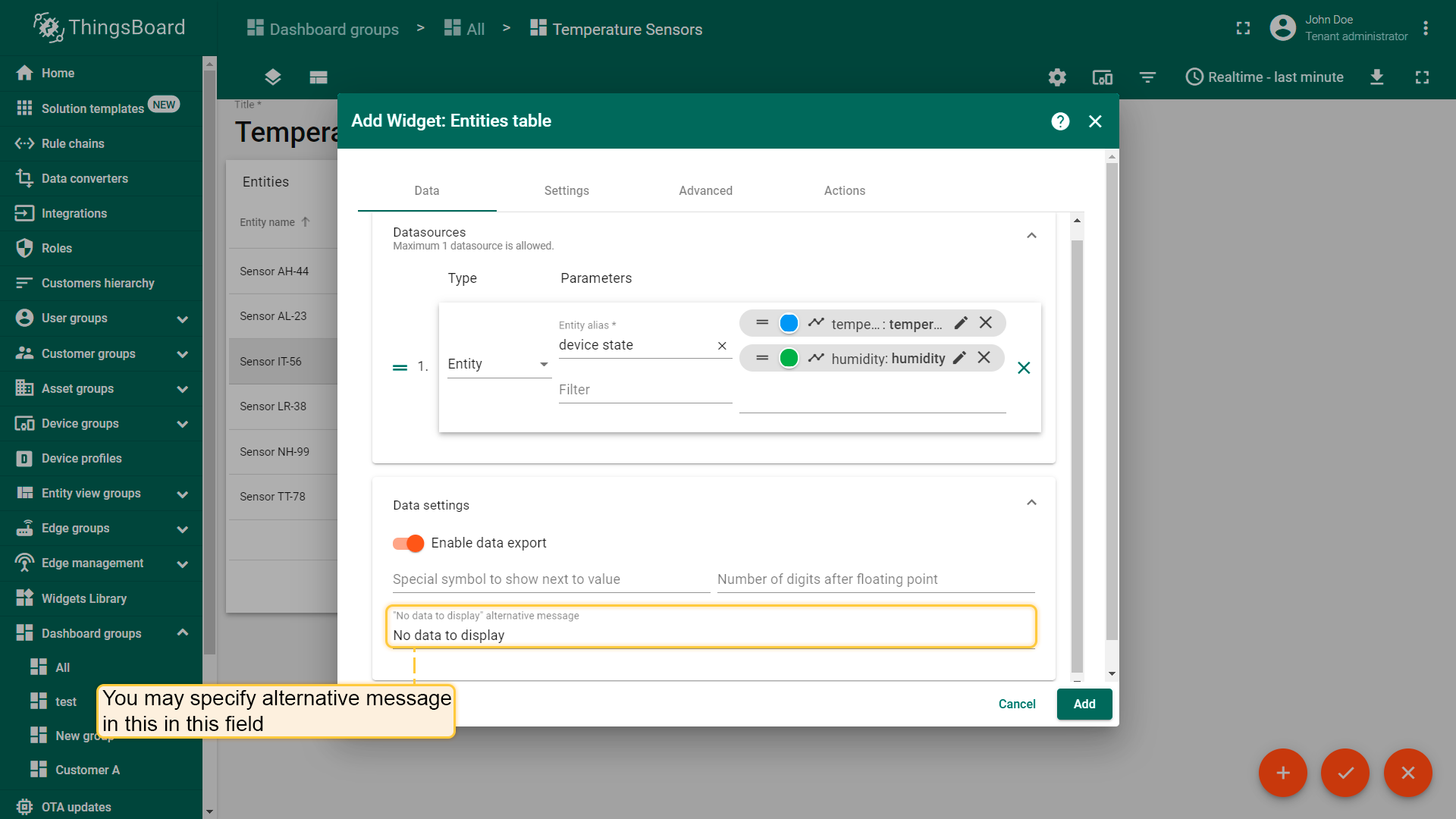
Task: Open the widget help question-mark icon
Action: coord(1060,121)
